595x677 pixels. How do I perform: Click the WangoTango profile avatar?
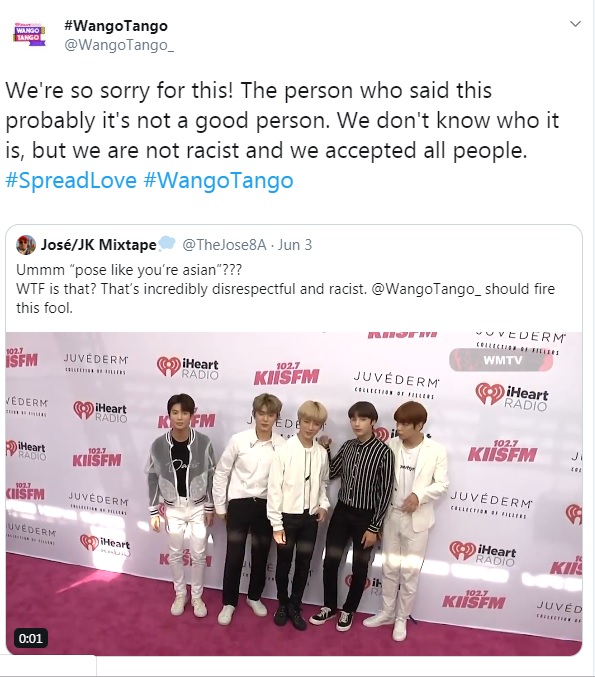[28, 34]
